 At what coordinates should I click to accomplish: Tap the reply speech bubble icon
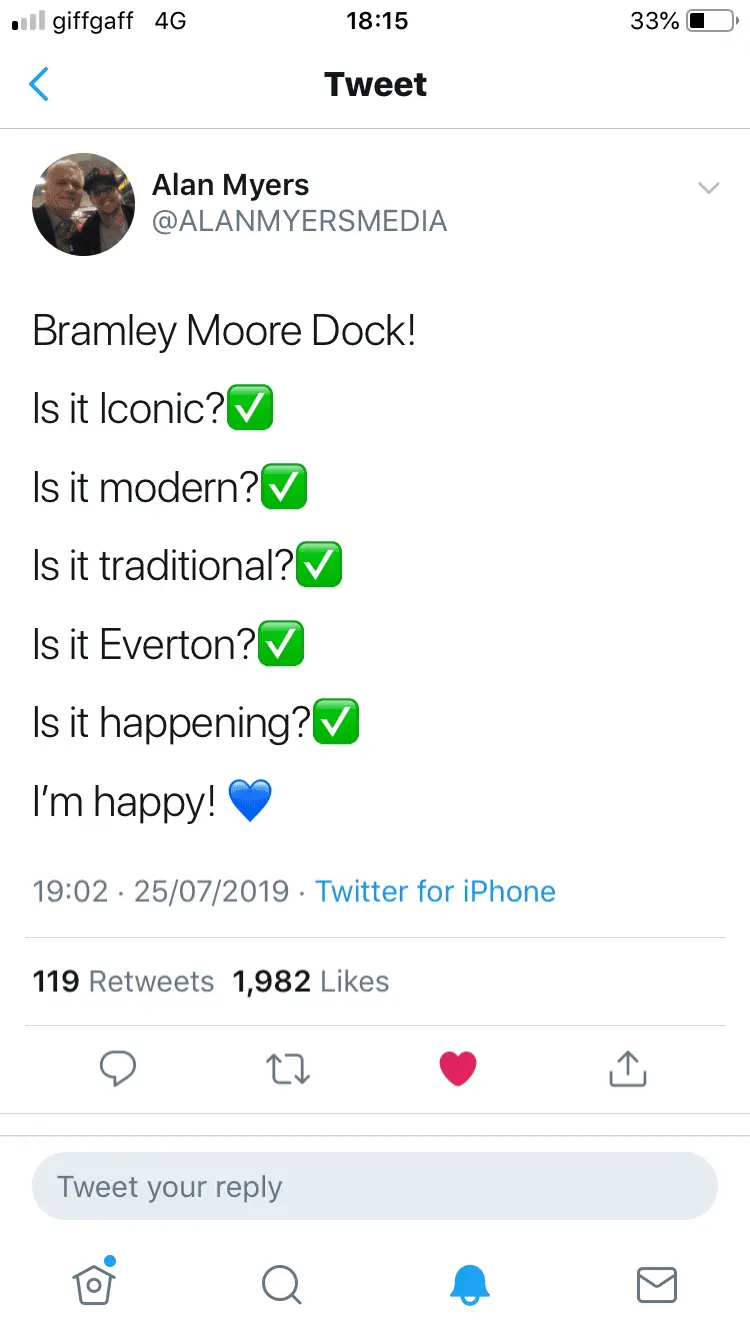(x=118, y=1069)
